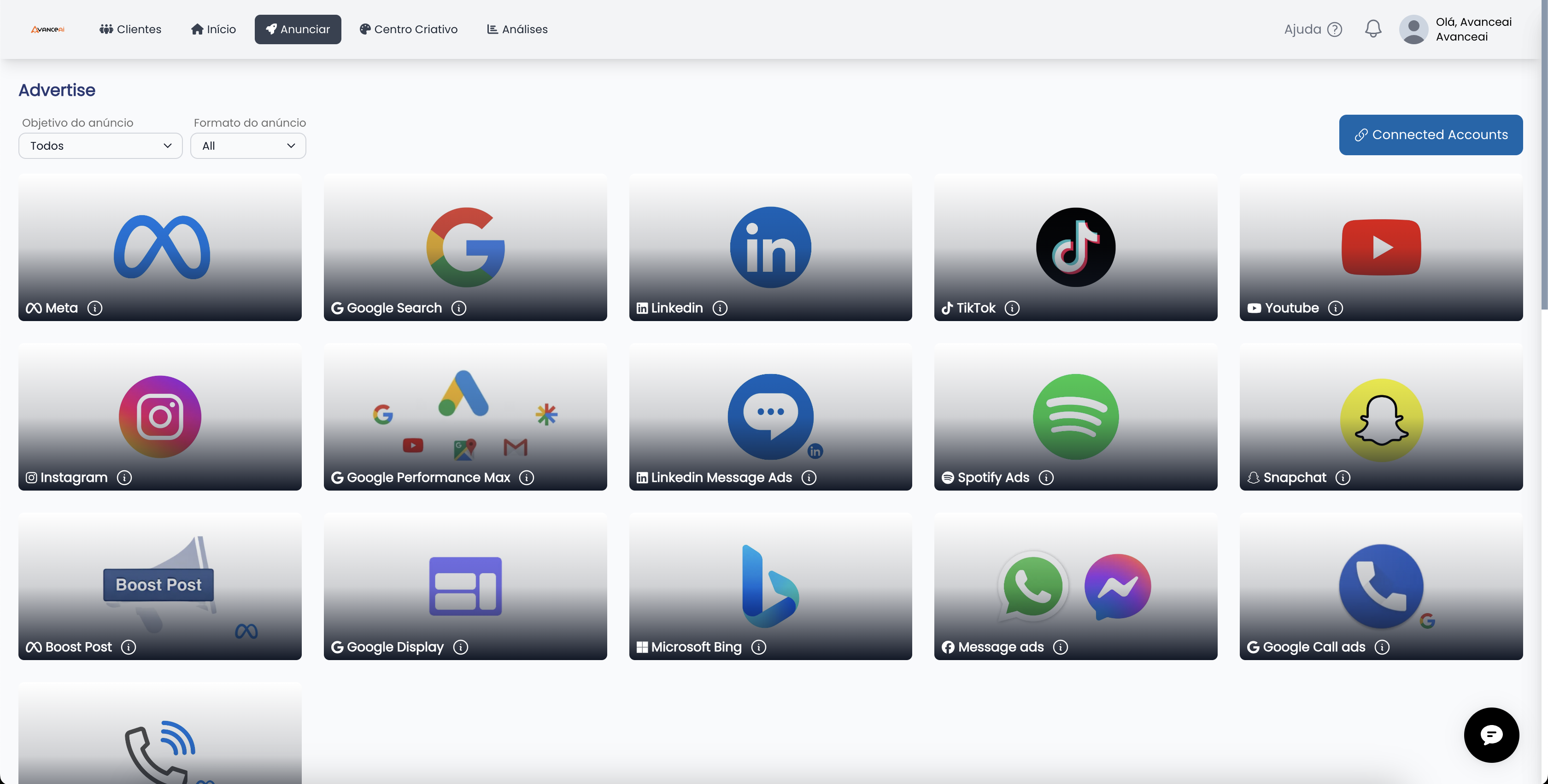Image resolution: width=1548 pixels, height=784 pixels.
Task: Open the user avatar profile icon
Action: [x=1413, y=29]
